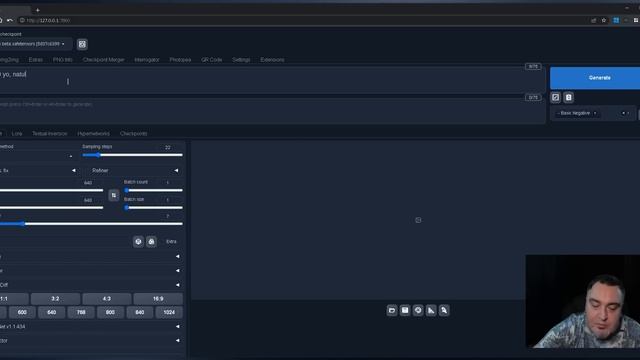
Task: Bookmark the page with the star icon
Action: tap(604, 20)
